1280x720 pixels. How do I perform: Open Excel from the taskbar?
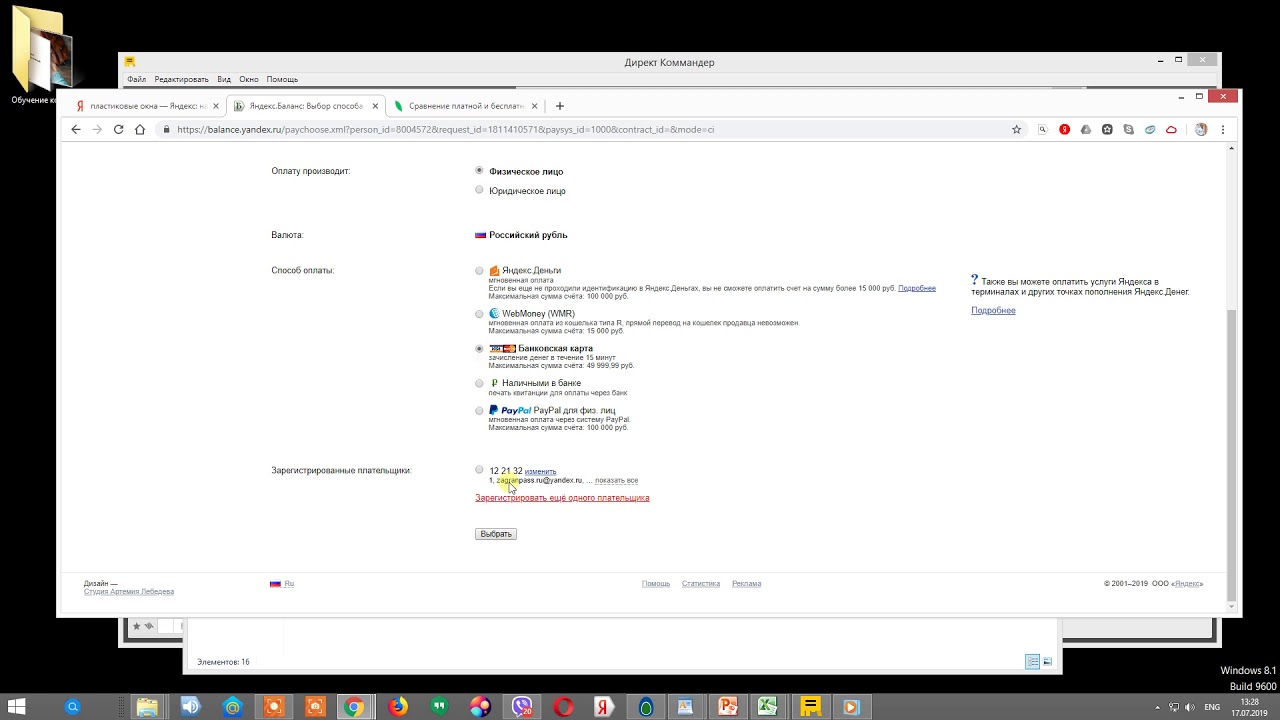(767, 707)
